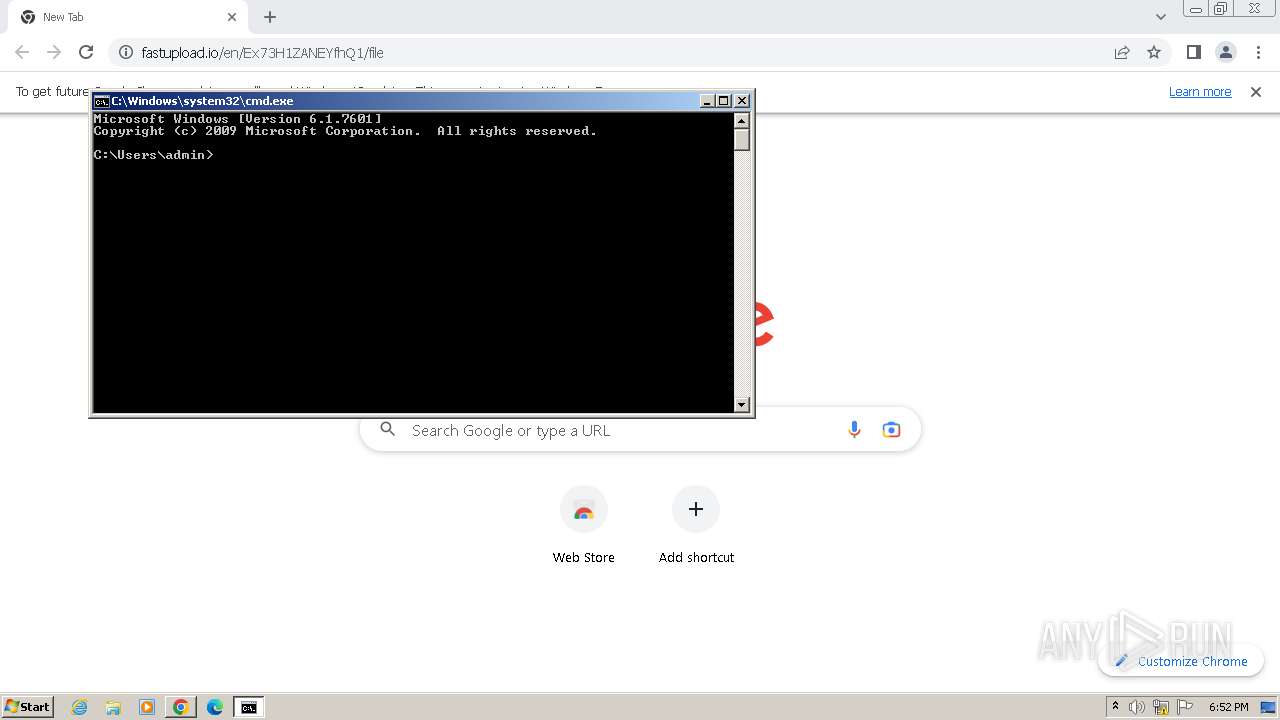Viewport: 1280px width, 720px height.
Task: Click the Search Google or type a URL box
Action: (x=640, y=430)
